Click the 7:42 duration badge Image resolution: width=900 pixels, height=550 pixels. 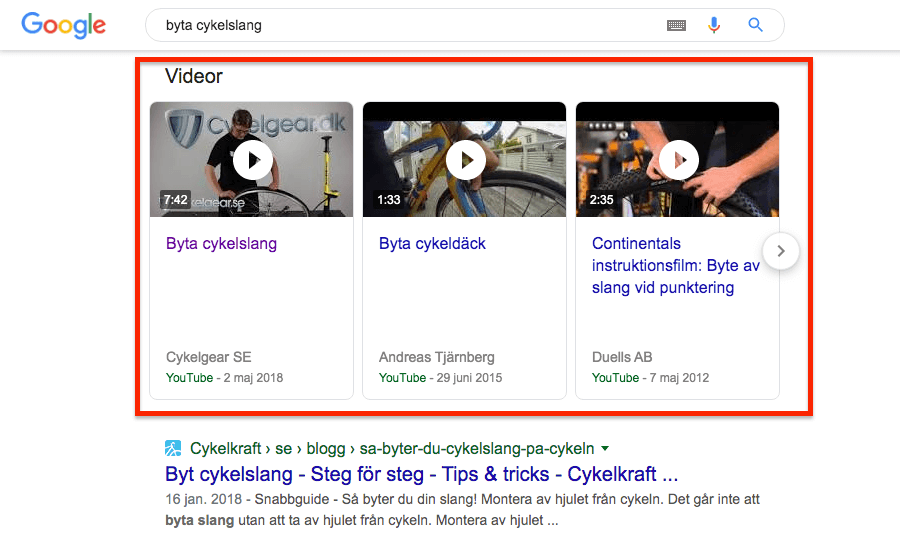(175, 200)
